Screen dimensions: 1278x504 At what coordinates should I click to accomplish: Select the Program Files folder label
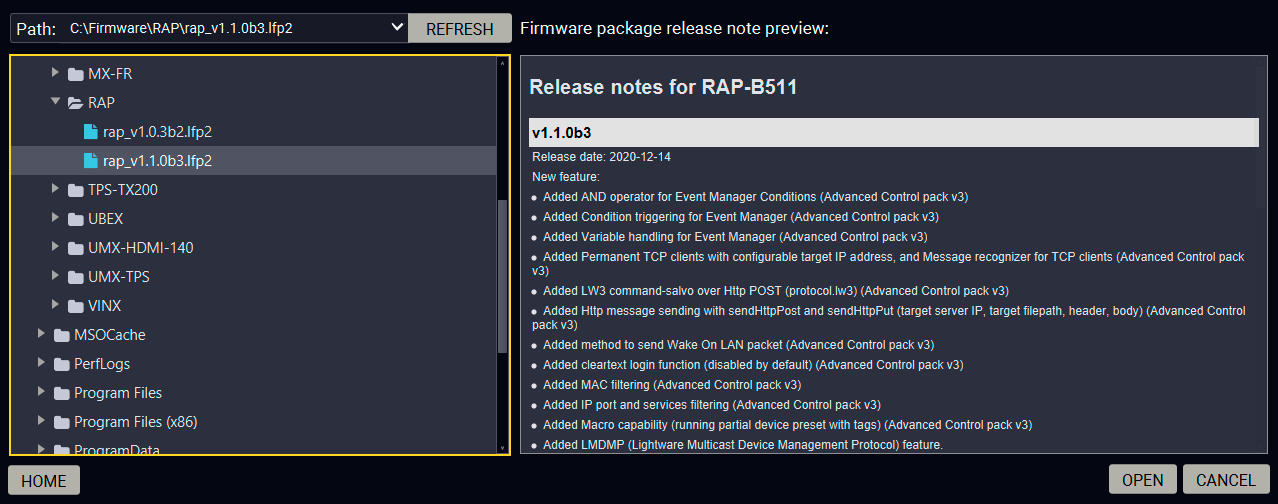coord(118,393)
